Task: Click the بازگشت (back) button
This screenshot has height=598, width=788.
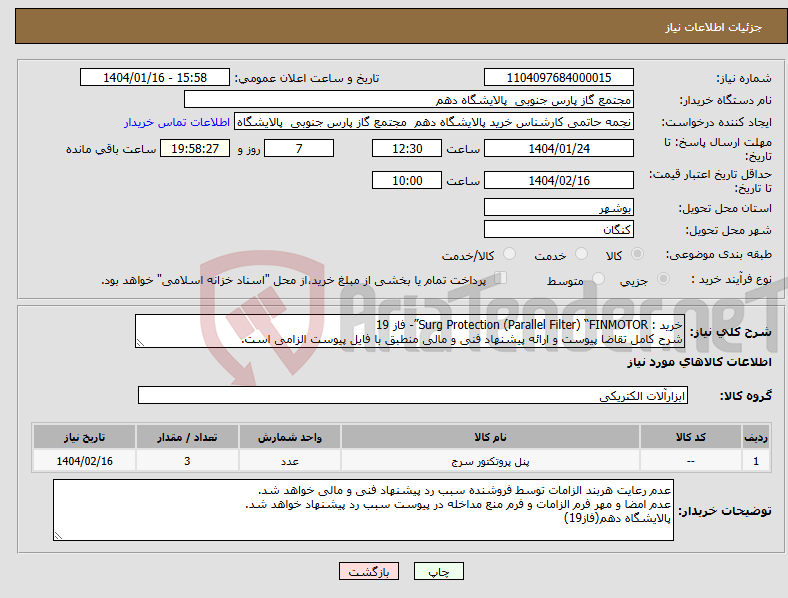Action: pos(369,571)
